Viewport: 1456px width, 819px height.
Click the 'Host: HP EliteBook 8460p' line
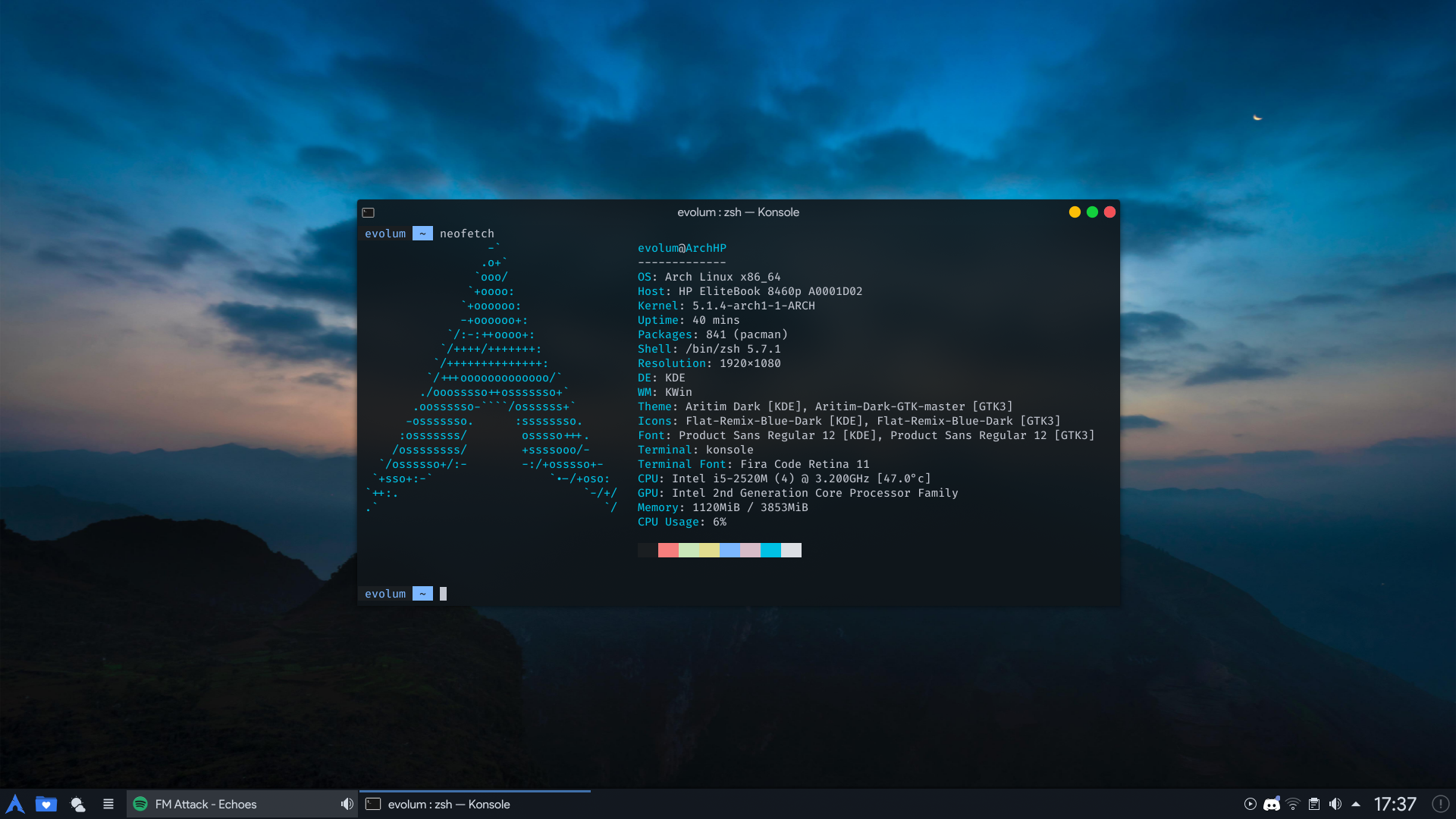point(750,291)
